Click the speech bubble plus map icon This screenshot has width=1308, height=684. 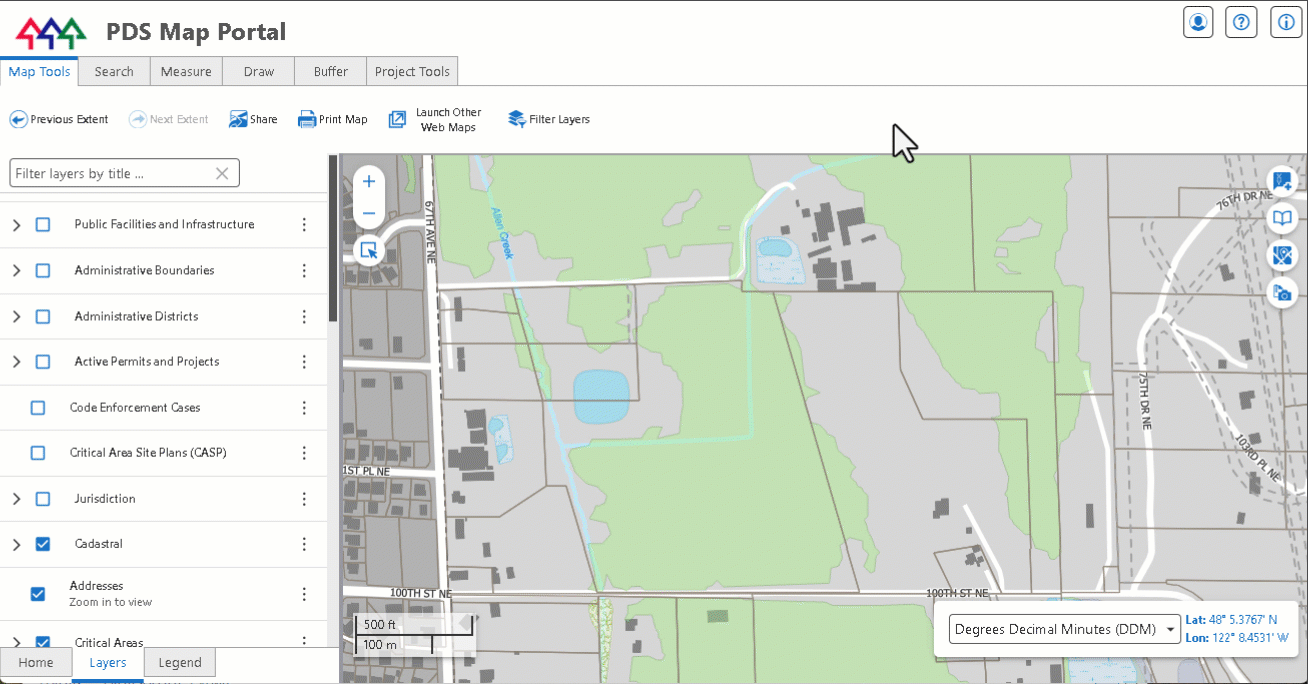click(x=1281, y=181)
